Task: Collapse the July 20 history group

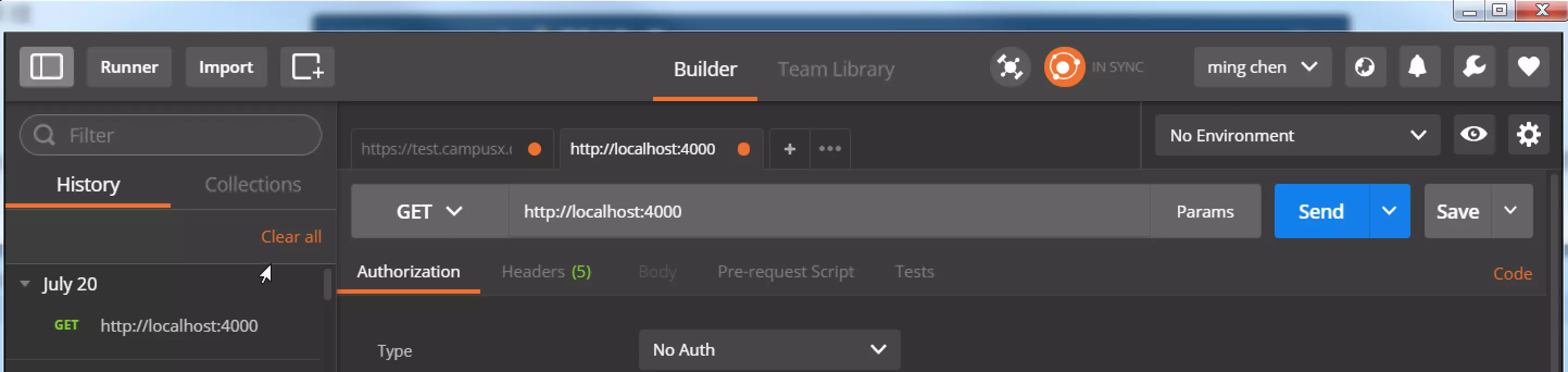Action: point(25,284)
